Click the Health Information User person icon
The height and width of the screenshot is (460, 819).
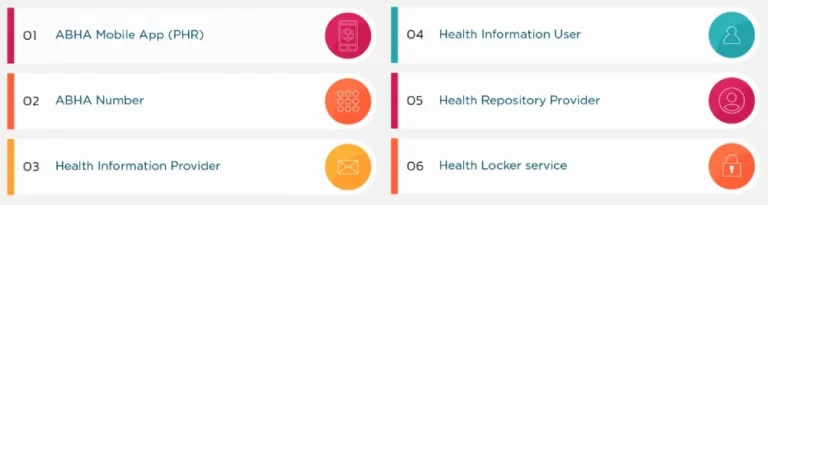tap(731, 35)
